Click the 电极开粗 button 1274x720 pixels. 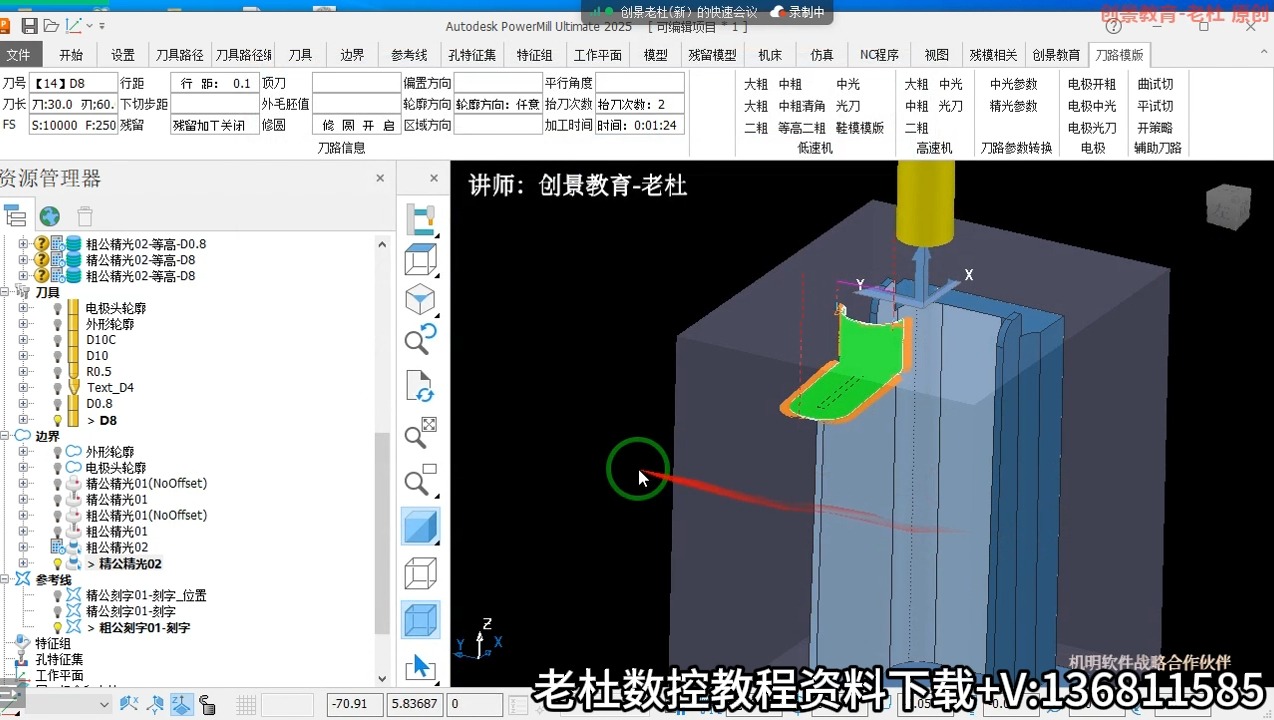1092,84
